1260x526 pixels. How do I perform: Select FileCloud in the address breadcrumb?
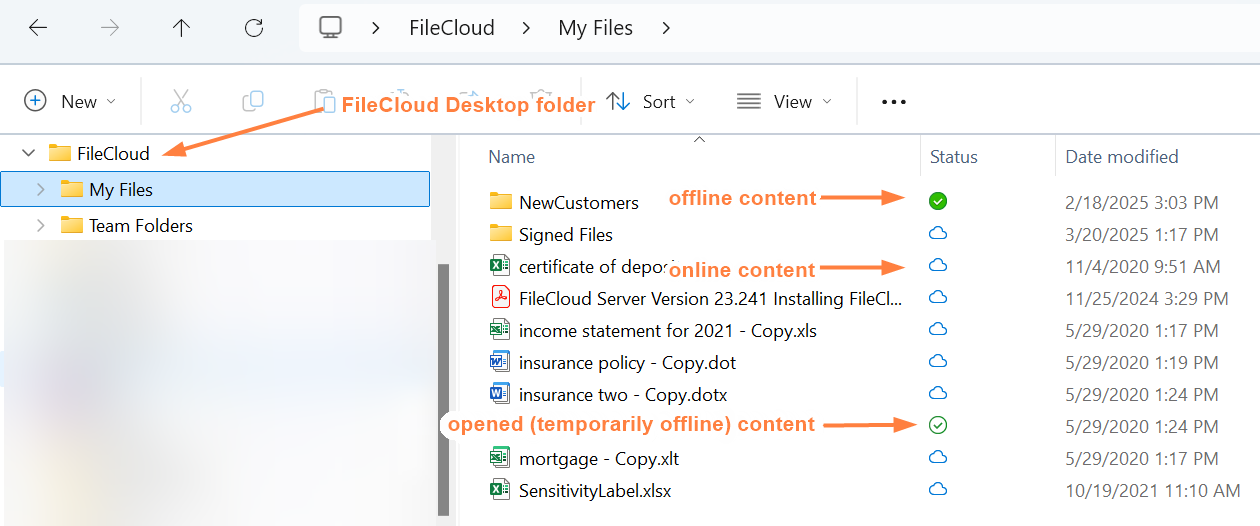[452, 28]
